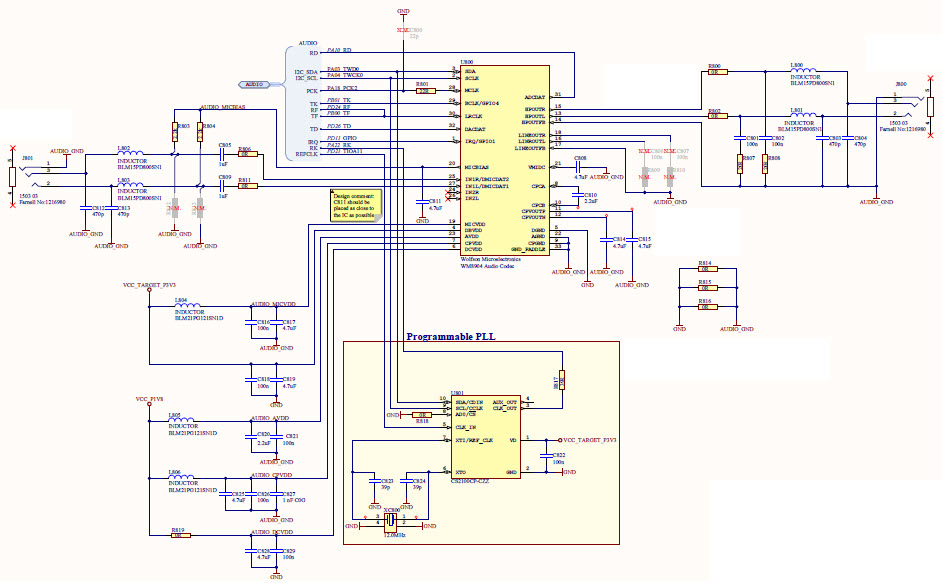Click capacitor C823 39p below the crystal
Viewport: 942px width, 583px height.
click(374, 482)
